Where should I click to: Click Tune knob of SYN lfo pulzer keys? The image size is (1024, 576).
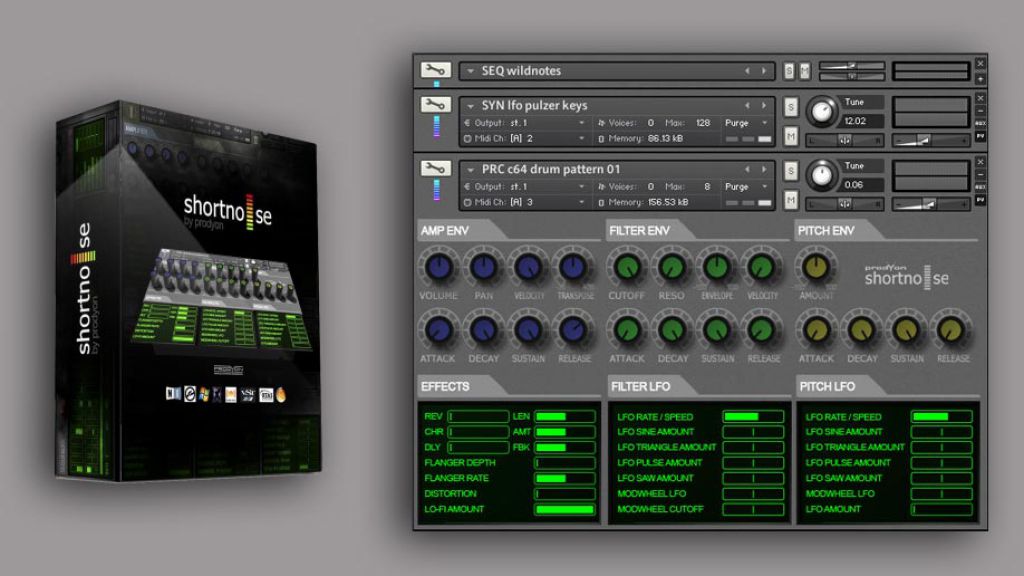point(822,112)
